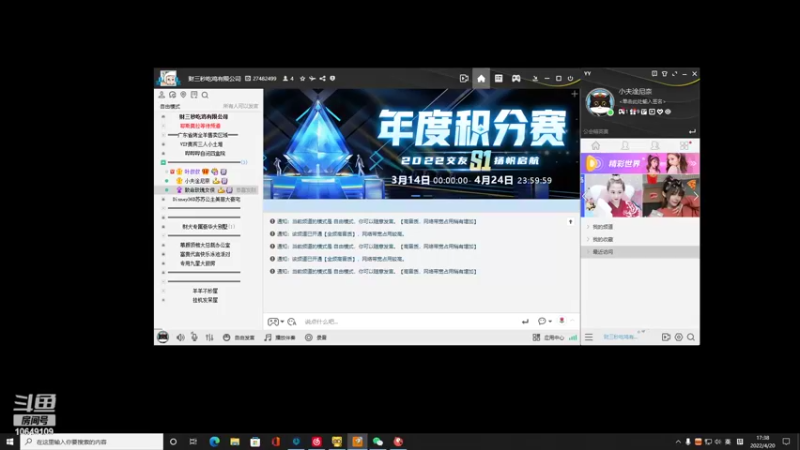Click the favorite star icon in channel header

[x=303, y=79]
